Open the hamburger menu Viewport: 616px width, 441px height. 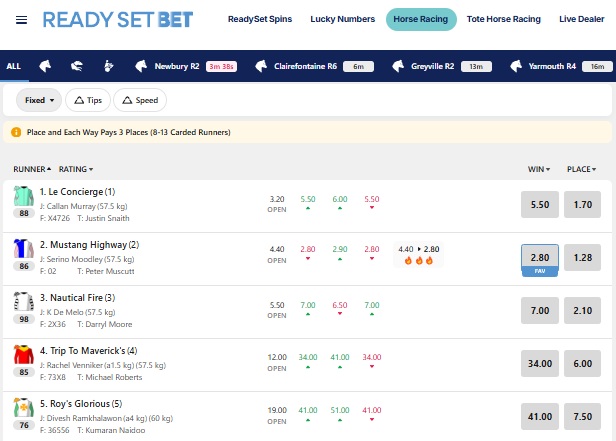21,20
